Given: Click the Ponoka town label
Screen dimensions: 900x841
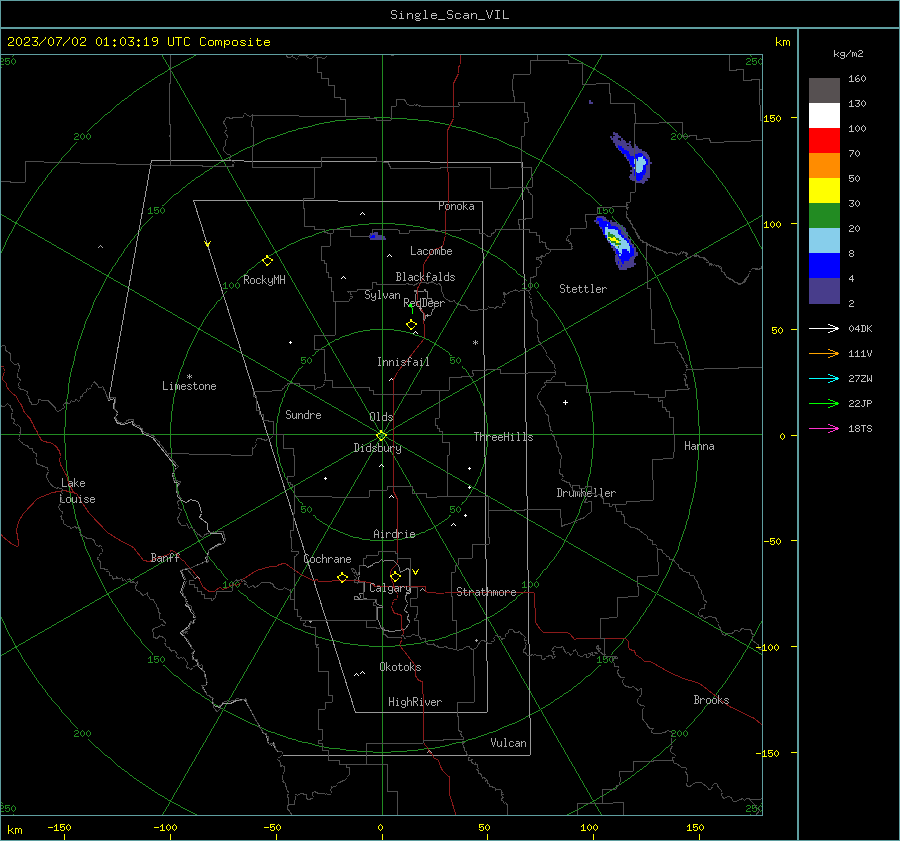Looking at the screenshot, I should (456, 206).
